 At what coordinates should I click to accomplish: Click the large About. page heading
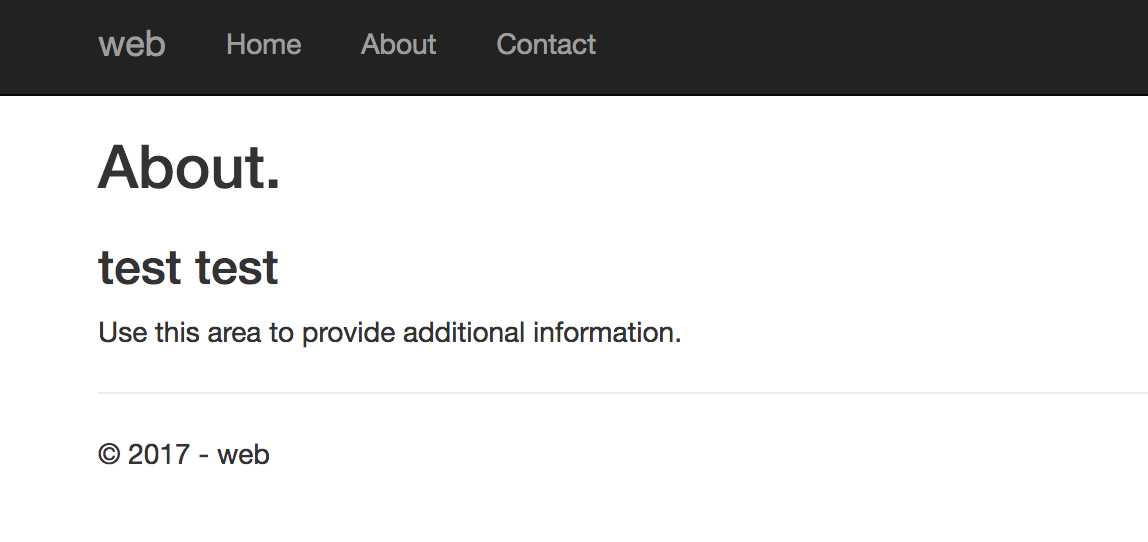point(189,166)
